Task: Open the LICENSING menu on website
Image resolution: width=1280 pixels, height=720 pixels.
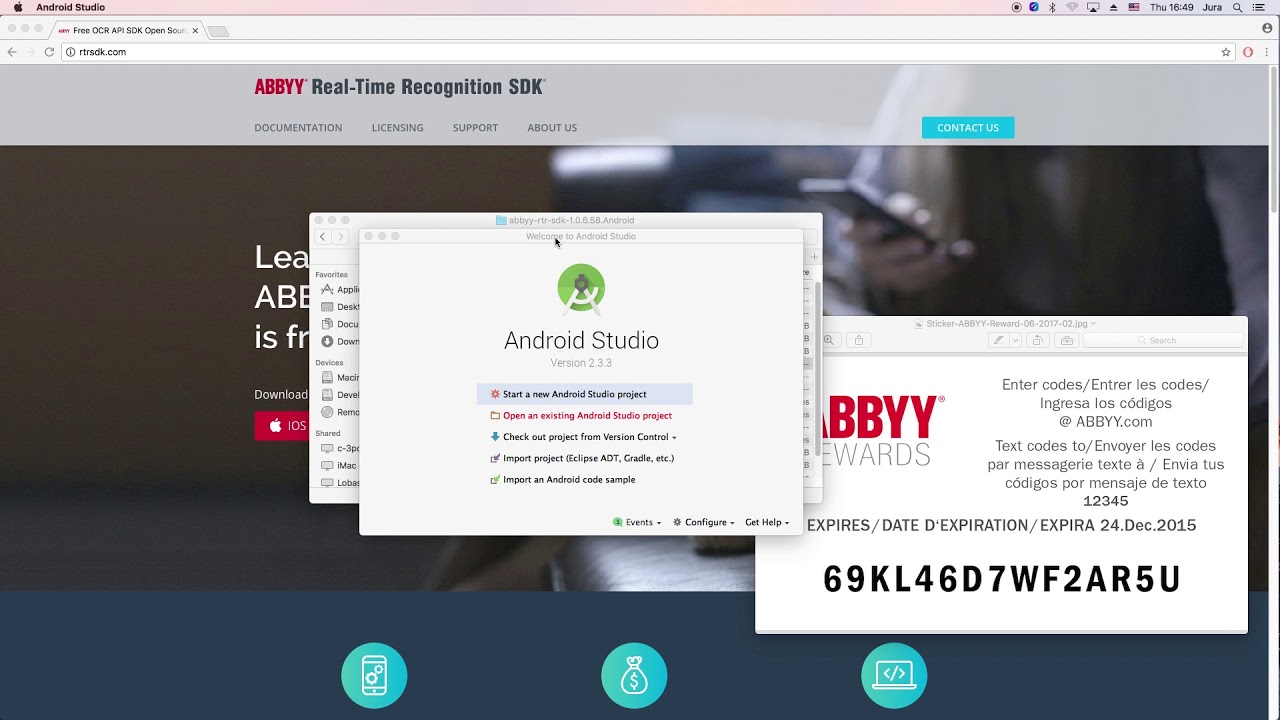Action: tap(397, 128)
